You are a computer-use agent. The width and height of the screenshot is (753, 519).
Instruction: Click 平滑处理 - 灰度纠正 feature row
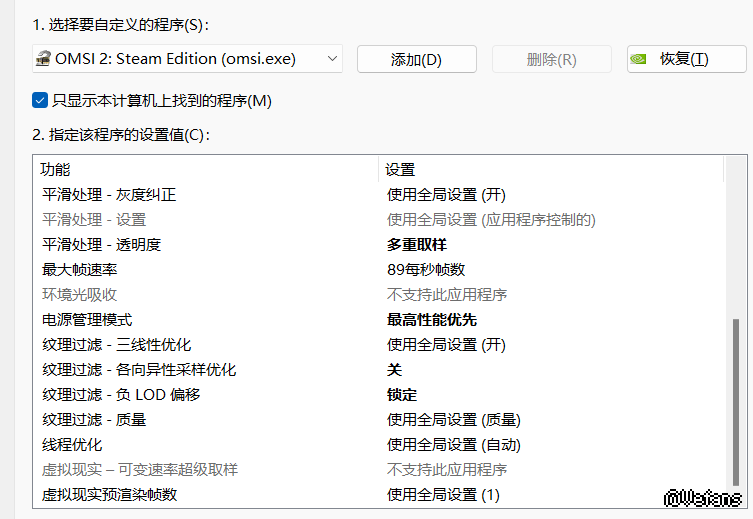tap(109, 195)
